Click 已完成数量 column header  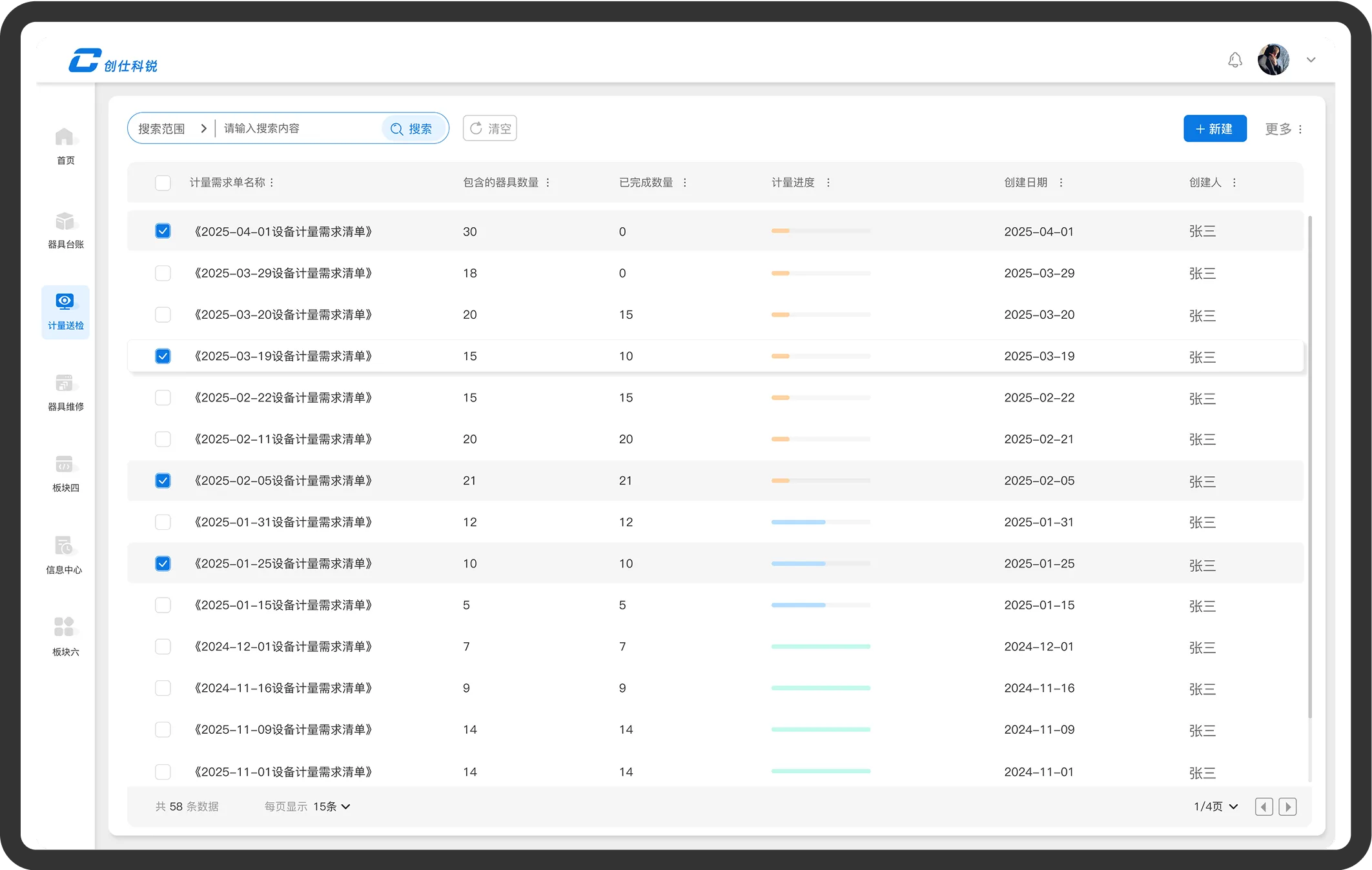point(646,183)
